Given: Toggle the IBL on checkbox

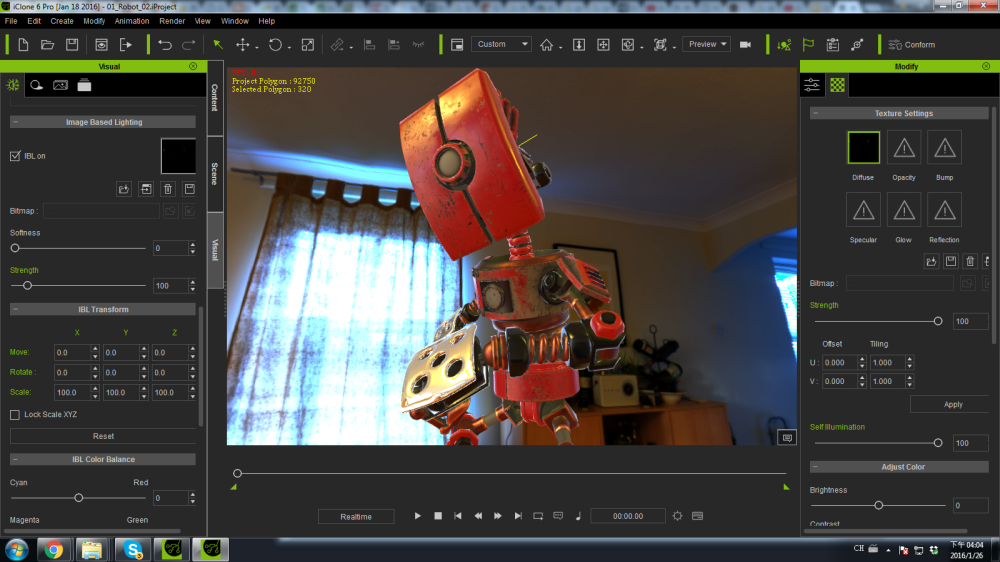Looking at the screenshot, I should [x=15, y=156].
